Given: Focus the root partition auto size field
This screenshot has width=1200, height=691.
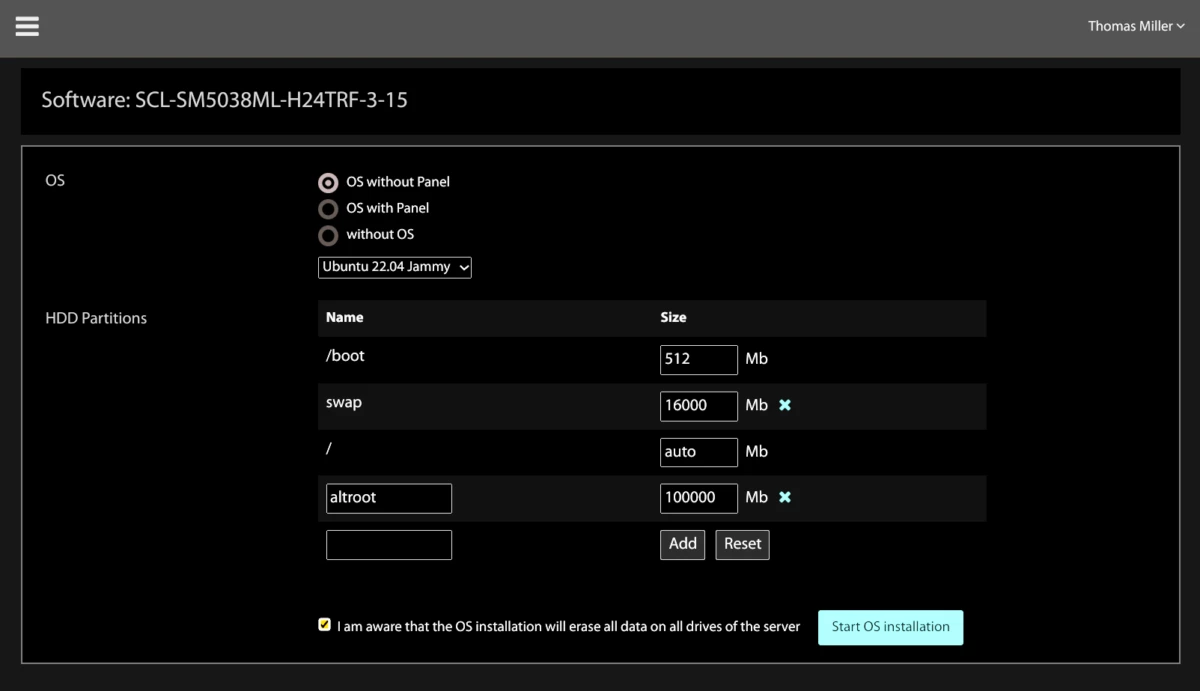Looking at the screenshot, I should click(x=698, y=452).
